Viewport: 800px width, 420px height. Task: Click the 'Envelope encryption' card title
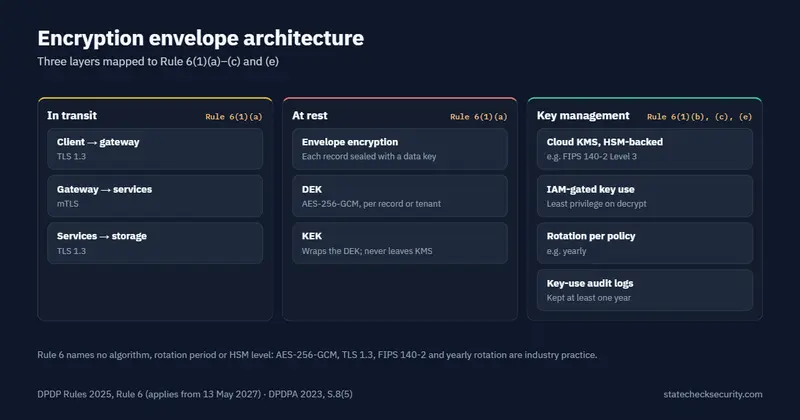tap(349, 142)
